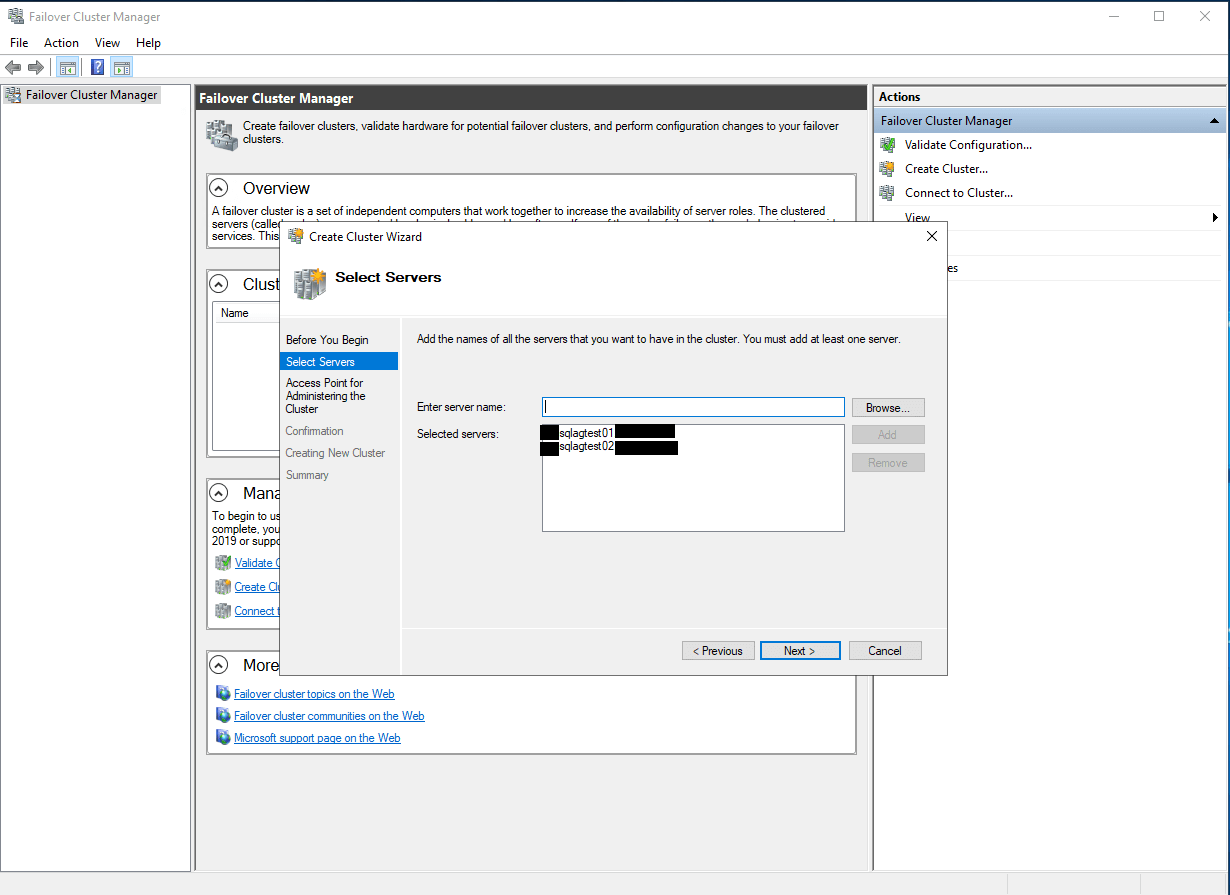
Task: Collapse the More Information section chevron
Action: [220, 665]
